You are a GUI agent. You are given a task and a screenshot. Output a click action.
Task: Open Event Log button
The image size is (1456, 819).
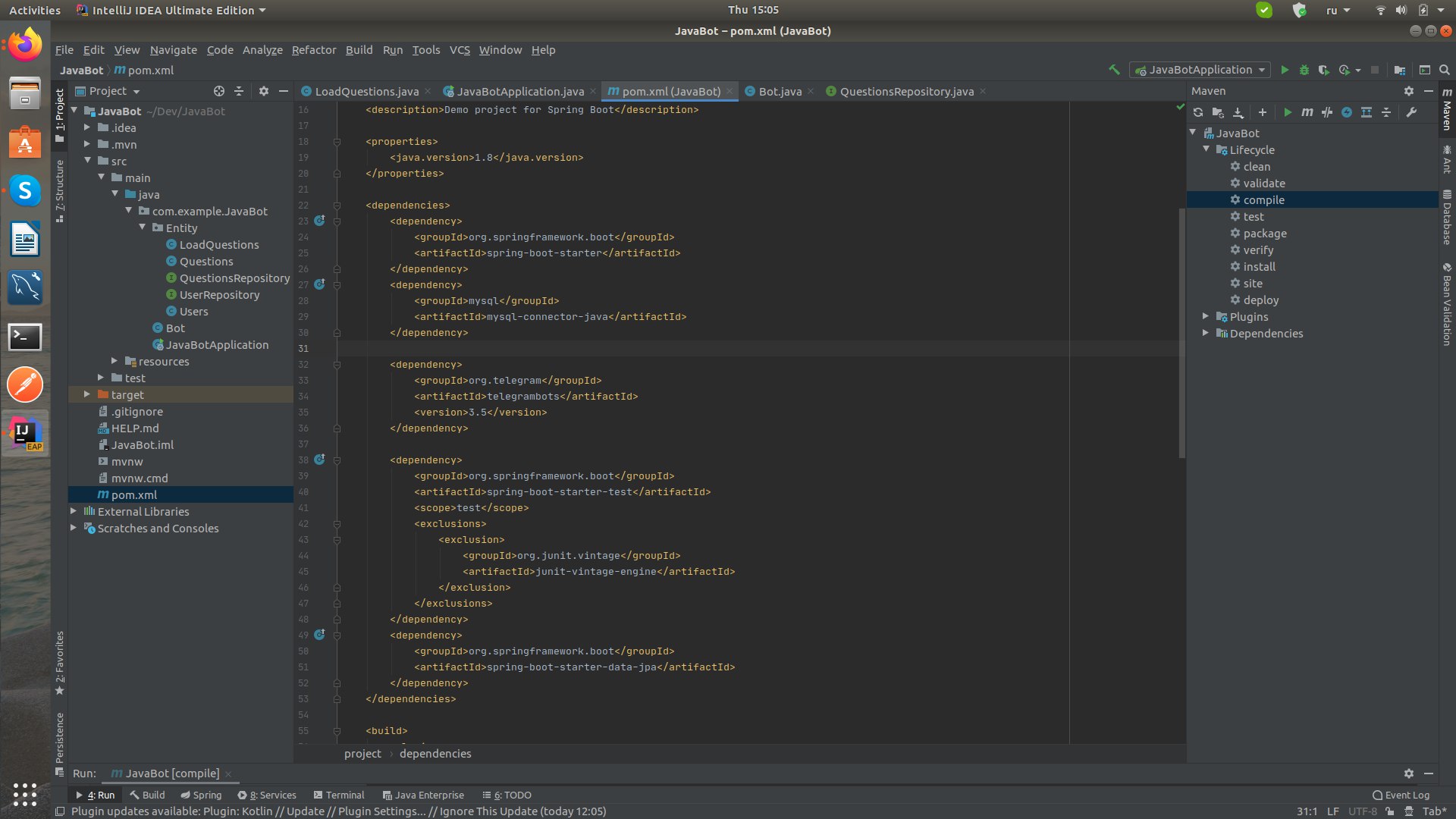(x=1401, y=795)
